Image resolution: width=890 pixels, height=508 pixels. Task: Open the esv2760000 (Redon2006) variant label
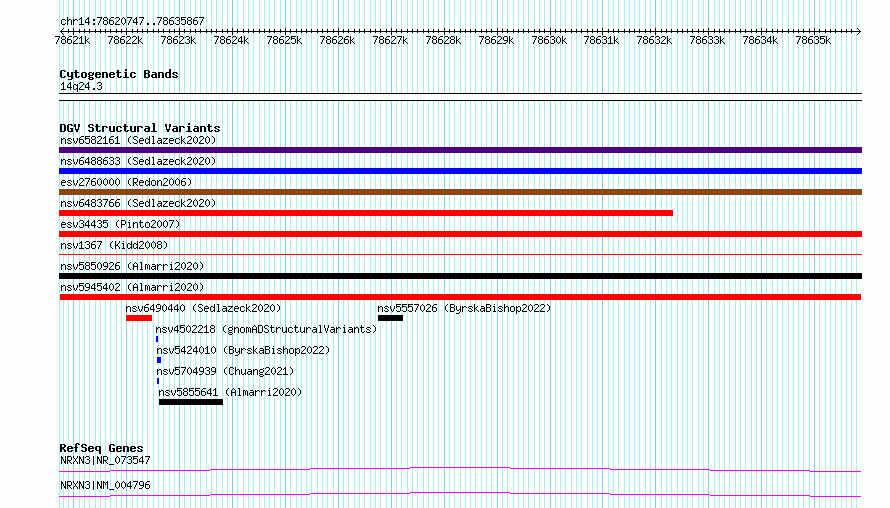126,182
